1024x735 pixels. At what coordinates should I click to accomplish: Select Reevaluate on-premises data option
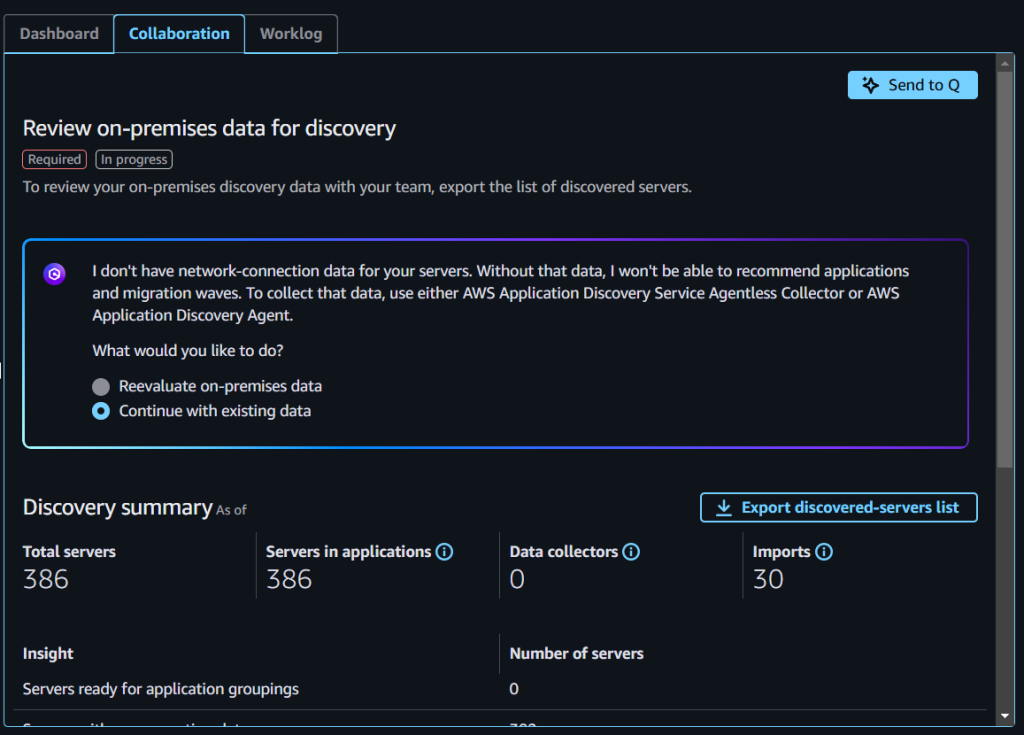100,386
